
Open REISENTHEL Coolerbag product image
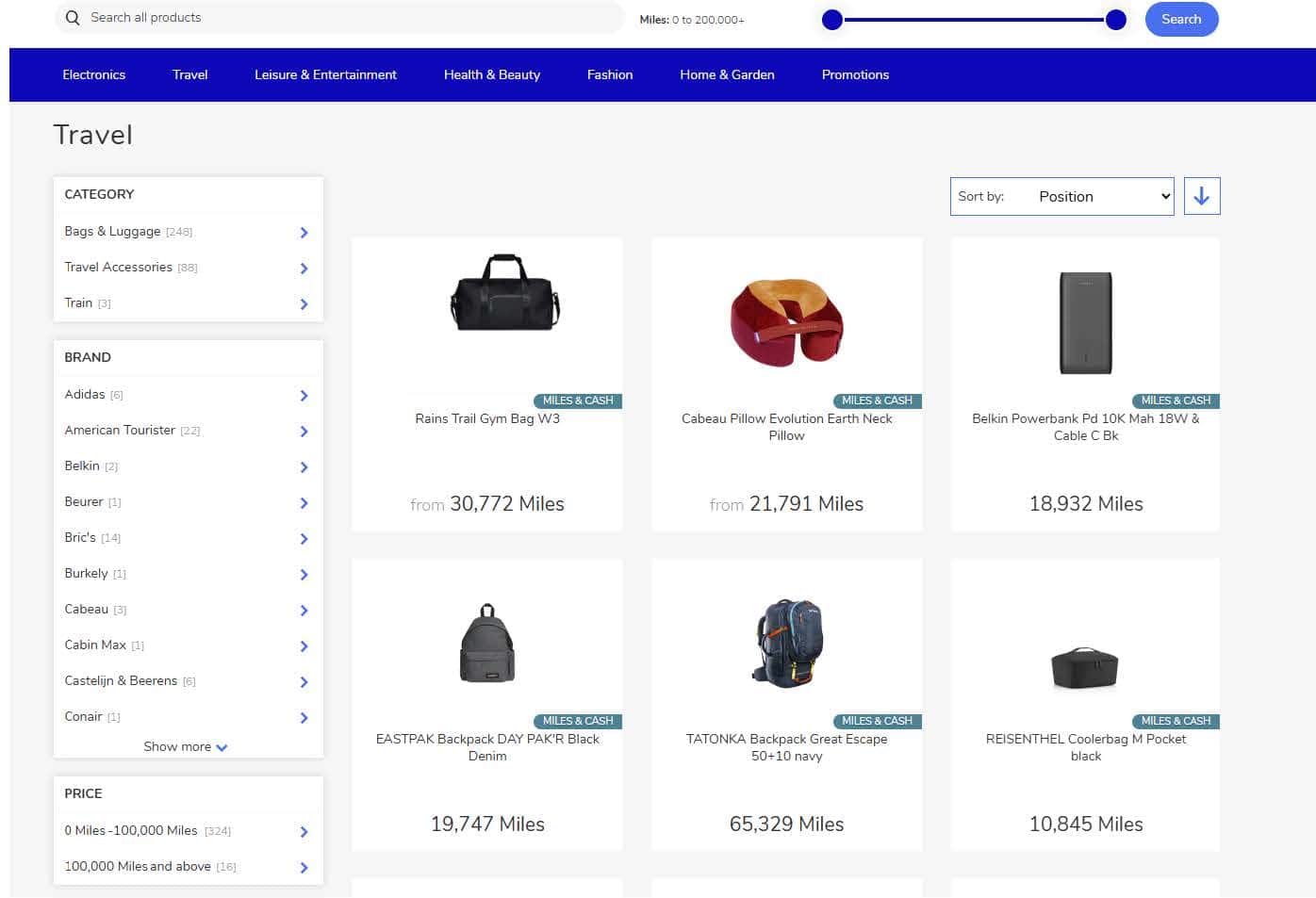point(1085,668)
